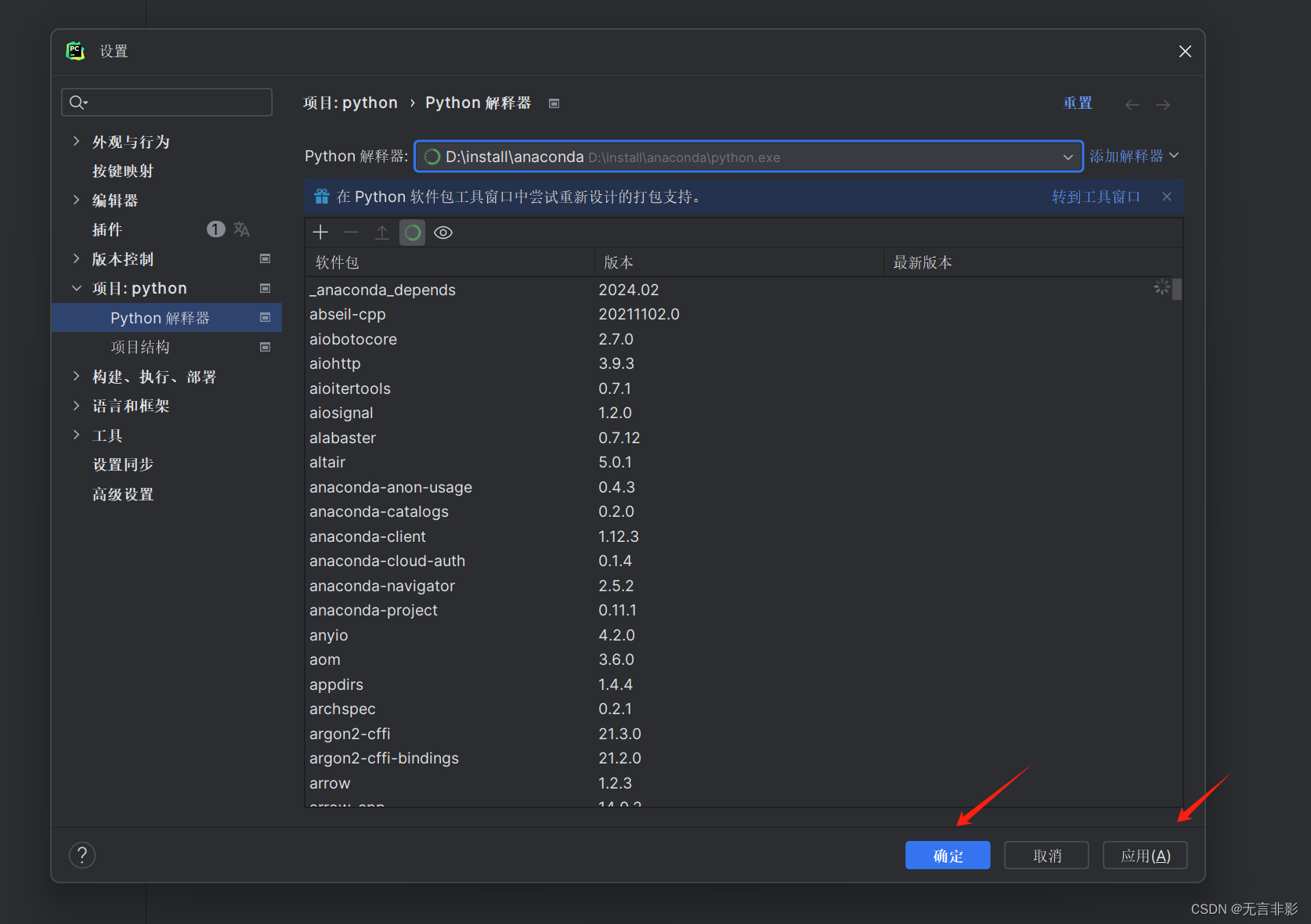Click the 项目: python breadcrumb

(350, 103)
